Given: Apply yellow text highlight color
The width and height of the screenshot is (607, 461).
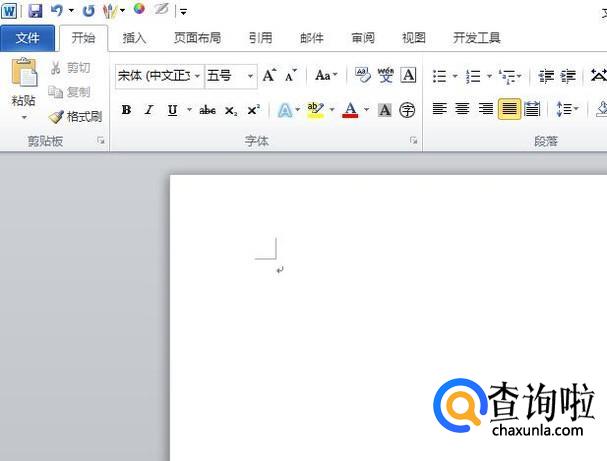Looking at the screenshot, I should coord(315,110).
